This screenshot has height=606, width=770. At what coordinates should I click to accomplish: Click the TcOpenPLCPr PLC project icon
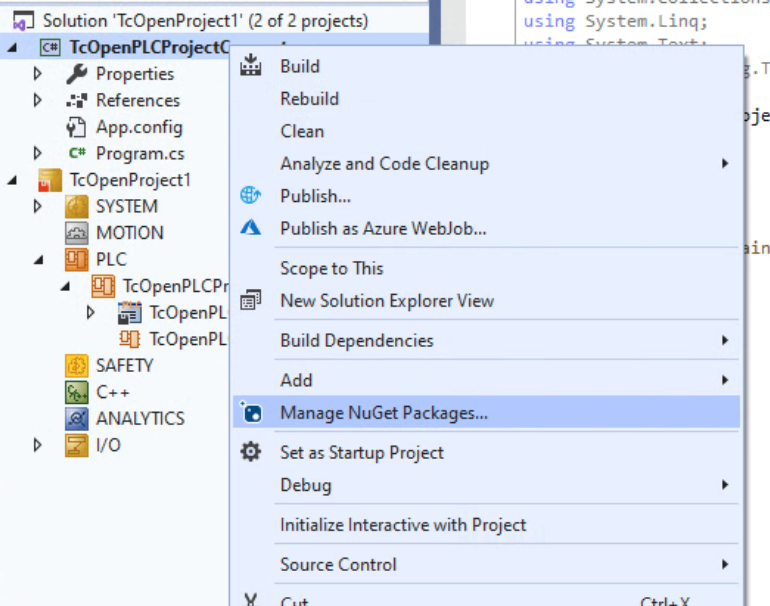point(103,286)
